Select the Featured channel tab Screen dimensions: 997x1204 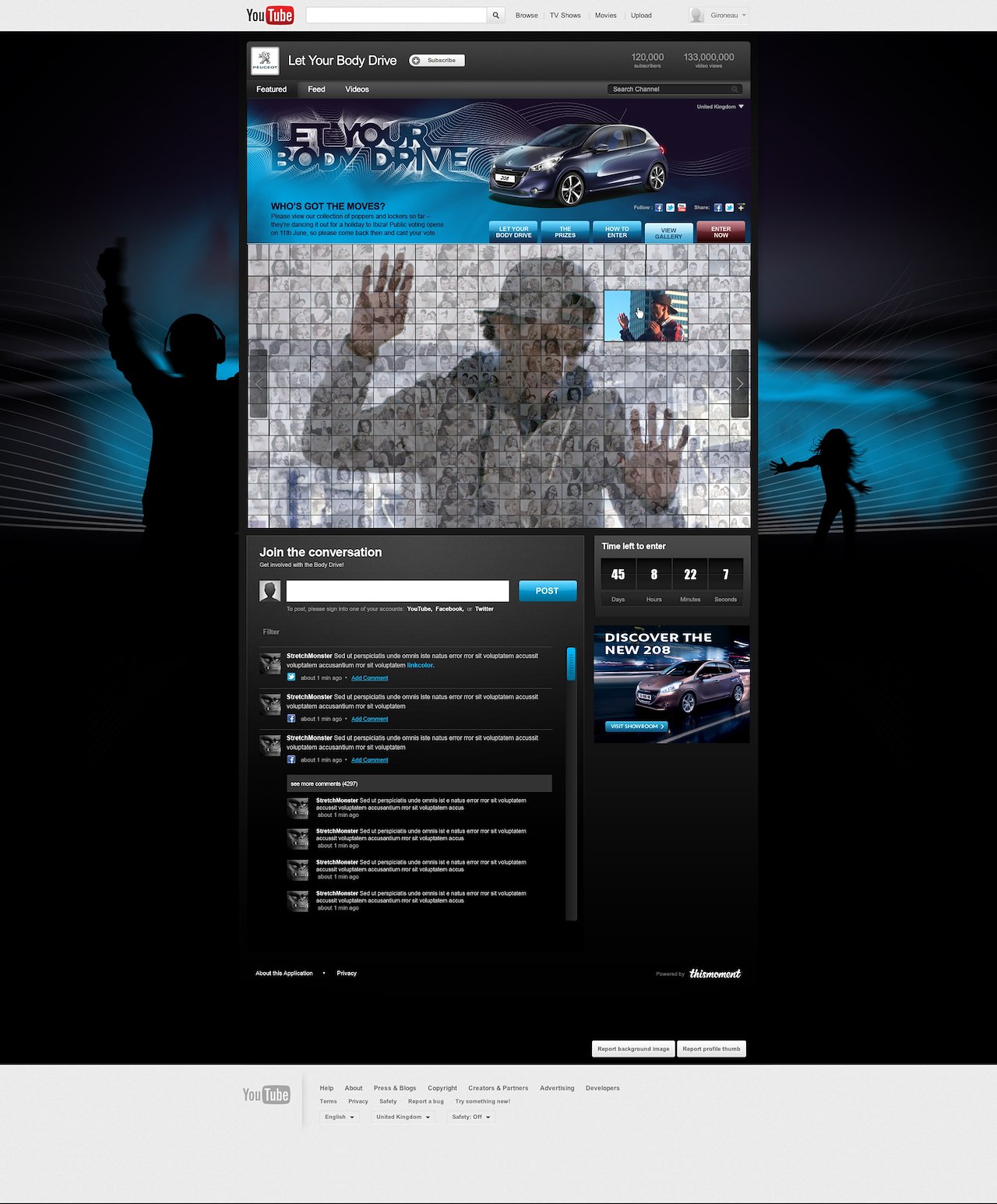point(272,90)
